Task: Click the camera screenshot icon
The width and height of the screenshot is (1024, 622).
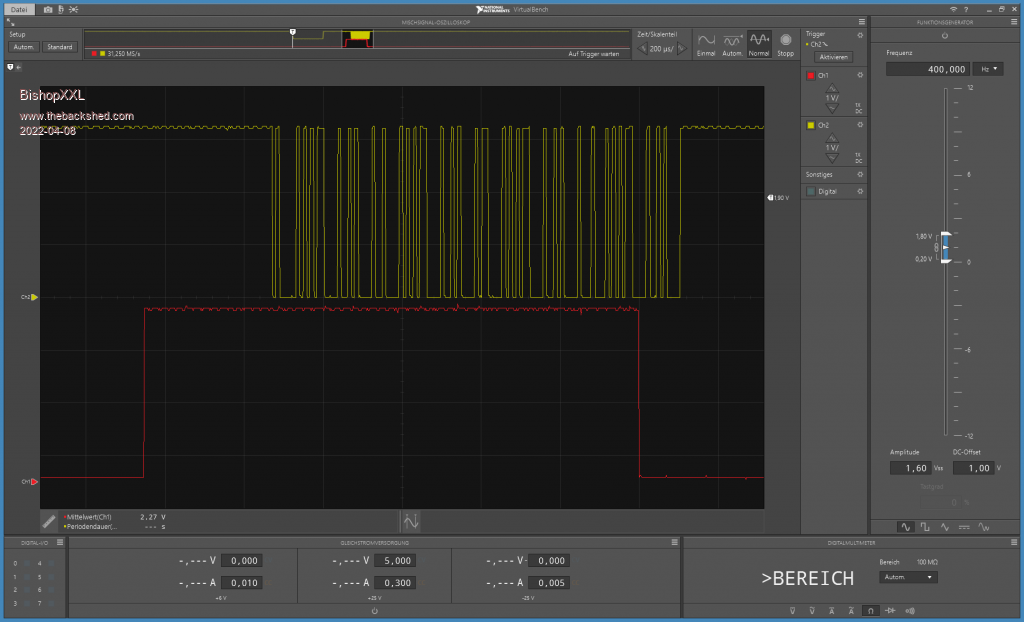Action: point(47,9)
